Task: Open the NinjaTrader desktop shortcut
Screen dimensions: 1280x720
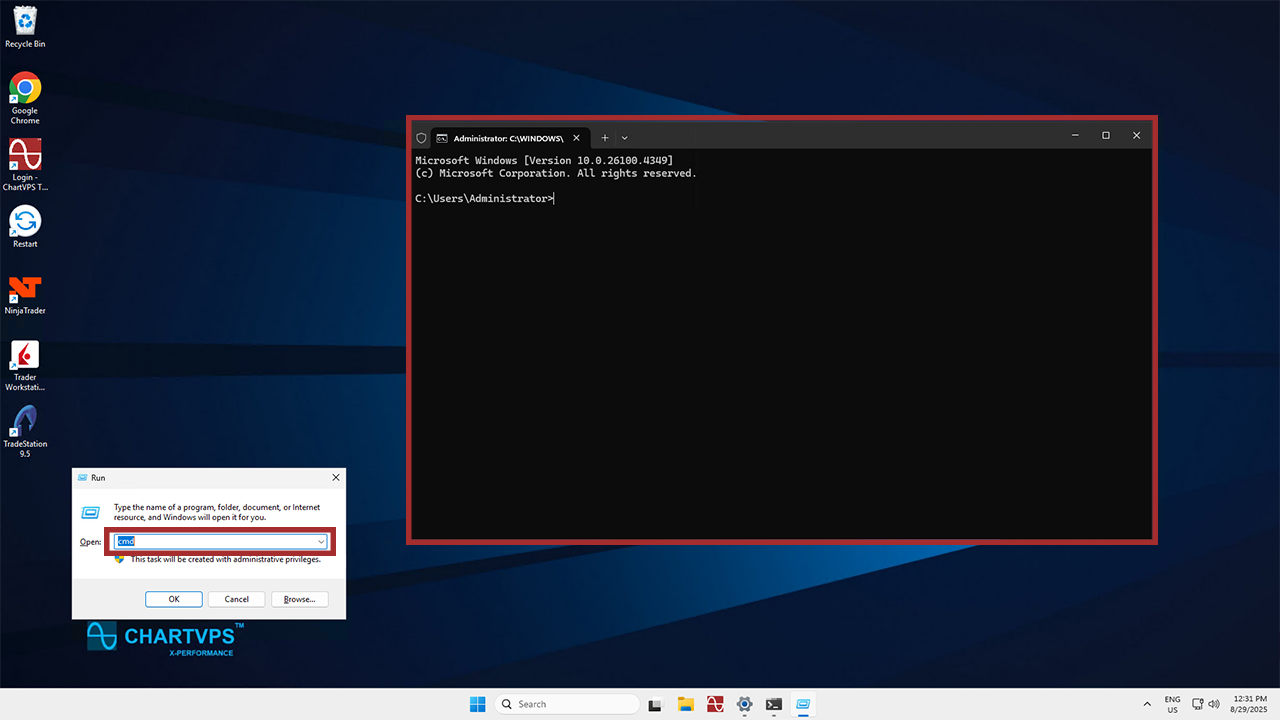Action: coord(25,290)
